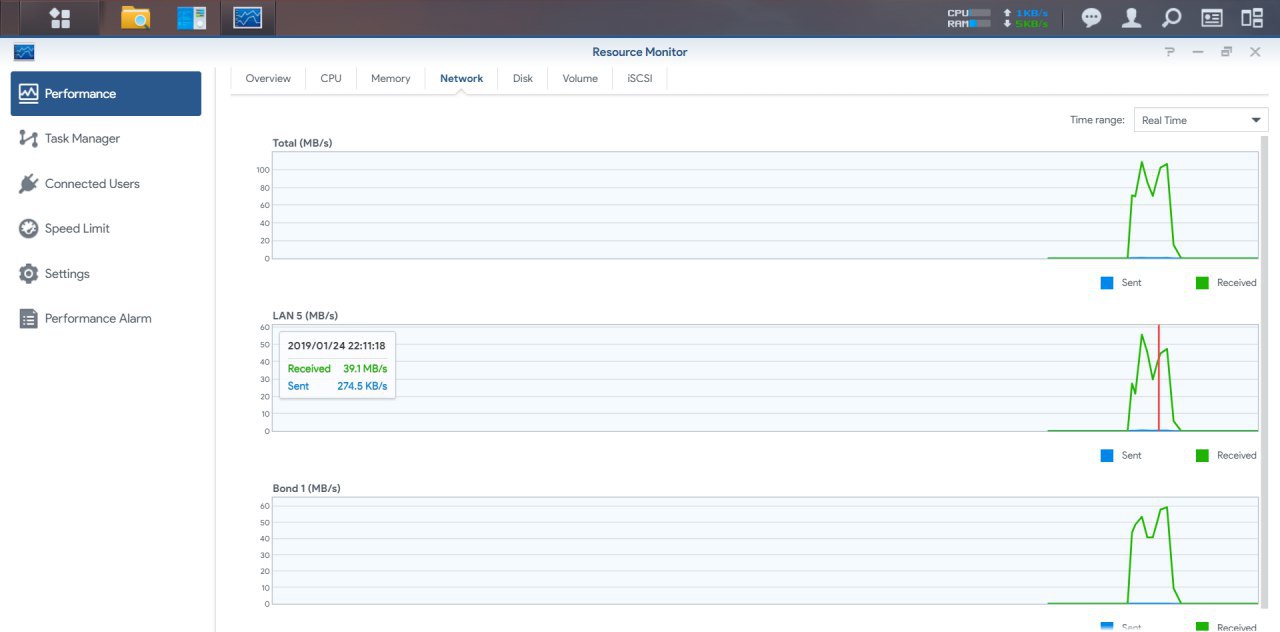Viewport: 1280px width, 632px height.
Task: Toggle Received series in Total chart legend
Action: [1226, 283]
